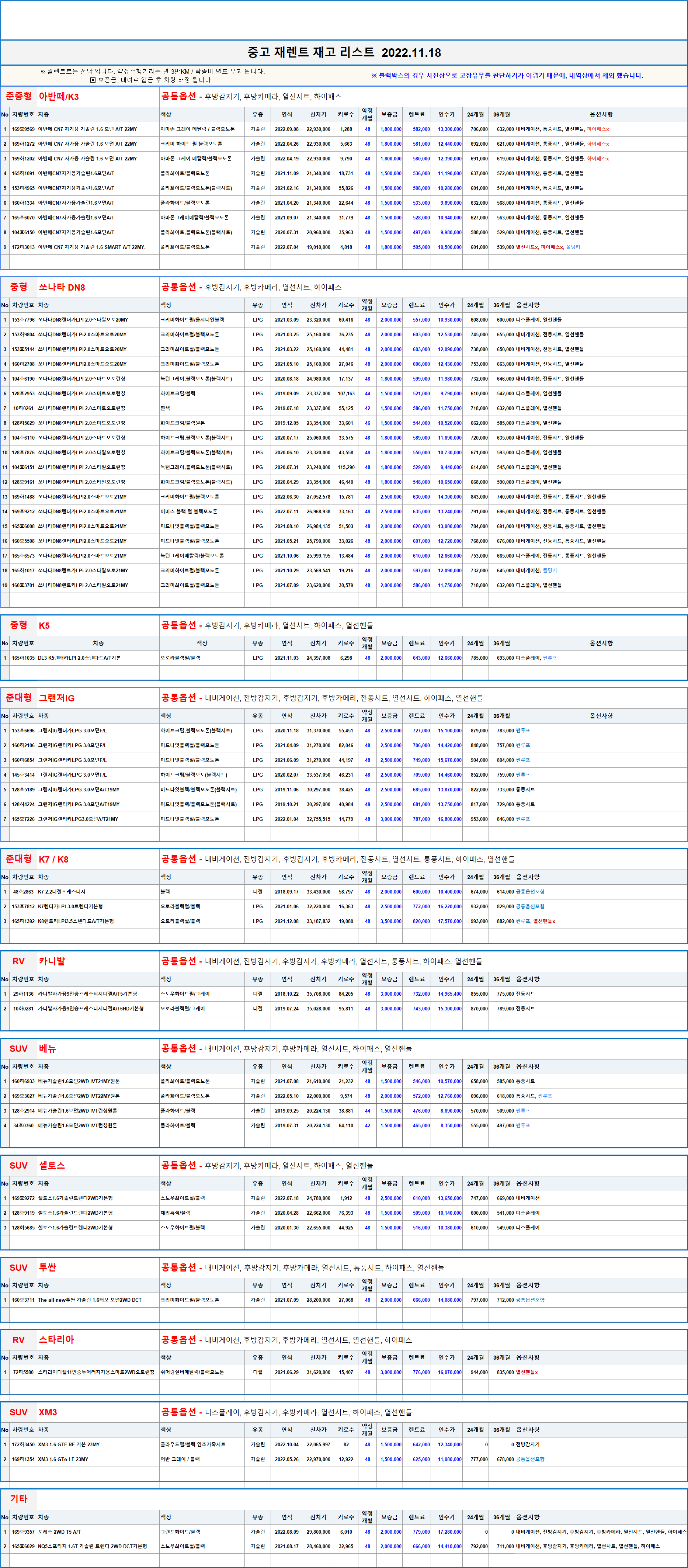This screenshot has height=1568, width=688.
Task: Click plate number 48호2863
Action: (24, 892)
